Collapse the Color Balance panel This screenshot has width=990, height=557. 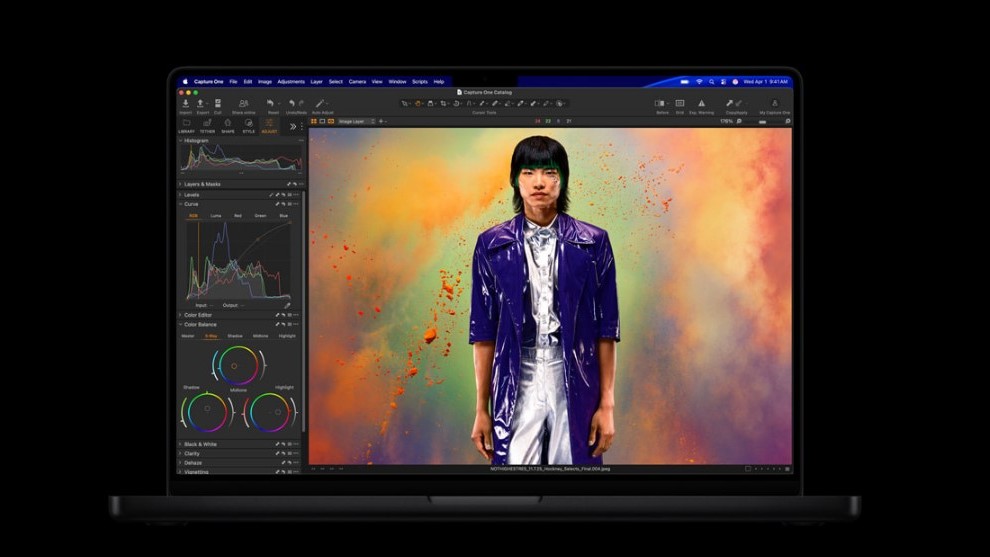181,325
